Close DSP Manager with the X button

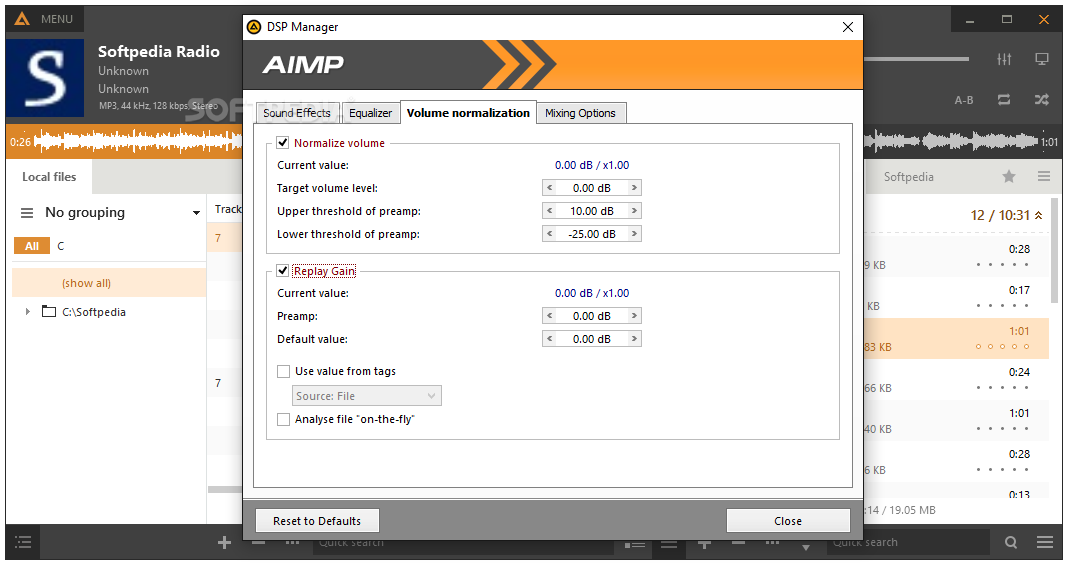pos(847,27)
